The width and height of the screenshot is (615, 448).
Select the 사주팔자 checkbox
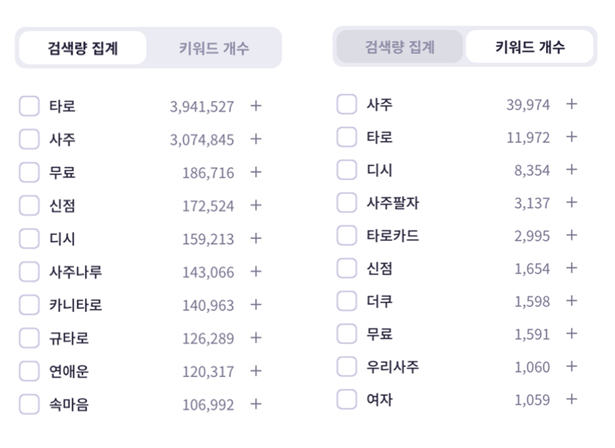[347, 203]
